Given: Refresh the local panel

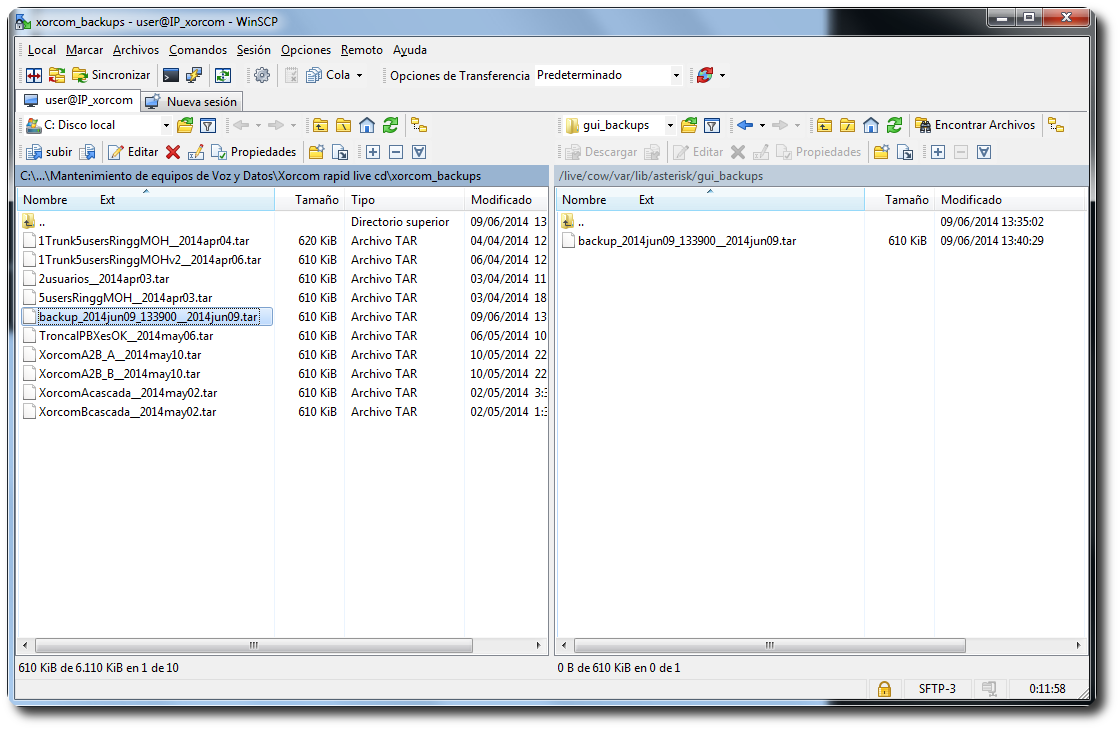Looking at the screenshot, I should coord(390,126).
